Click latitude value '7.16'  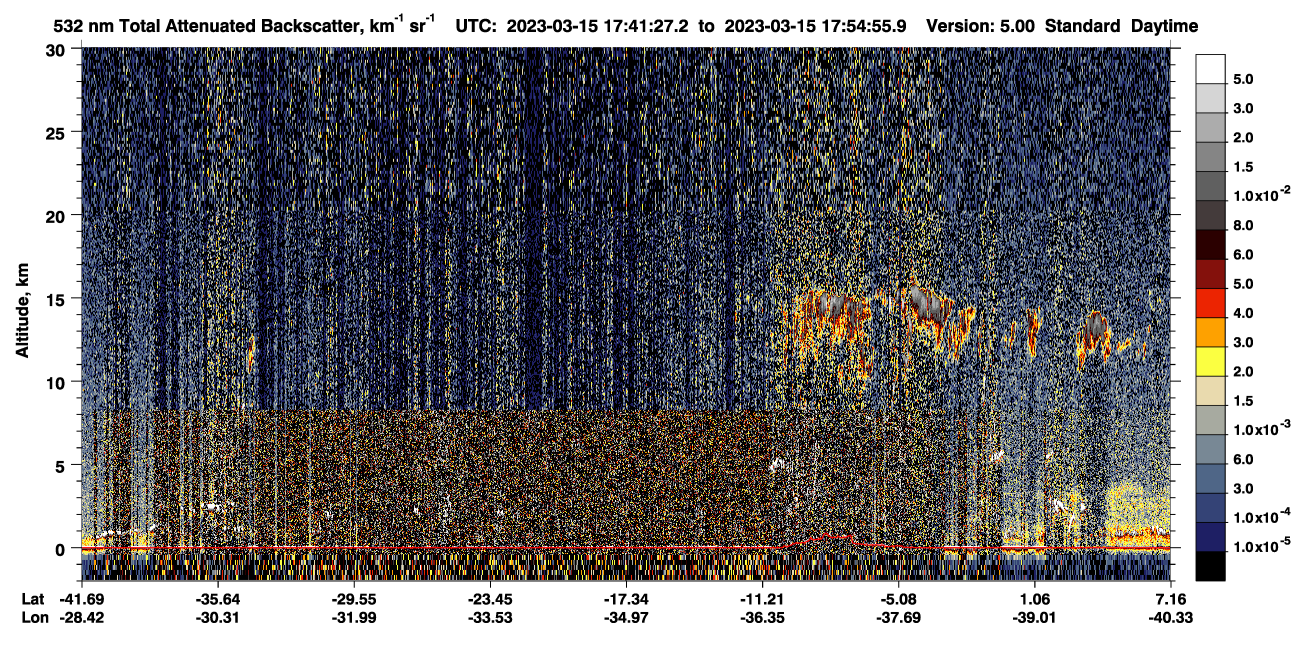(x=1170, y=598)
